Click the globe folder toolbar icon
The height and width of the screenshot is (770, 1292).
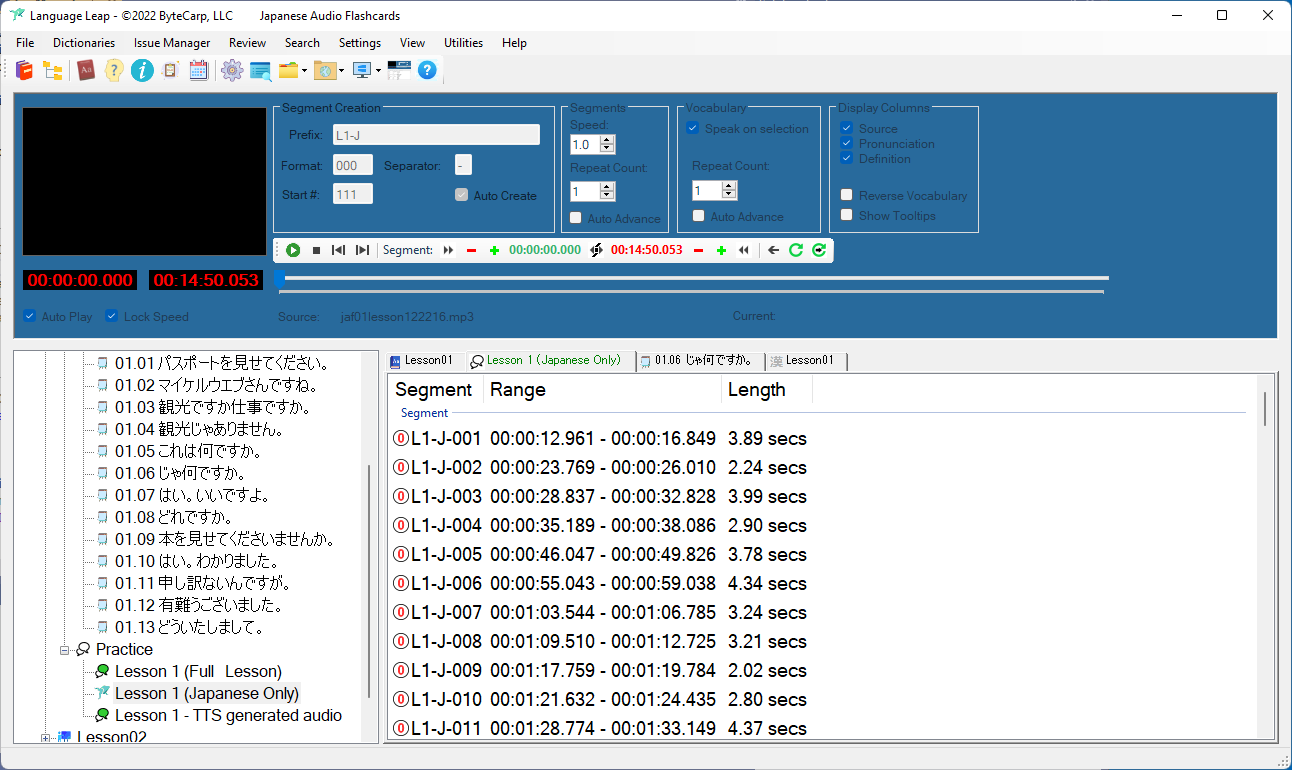pyautogui.click(x=325, y=70)
